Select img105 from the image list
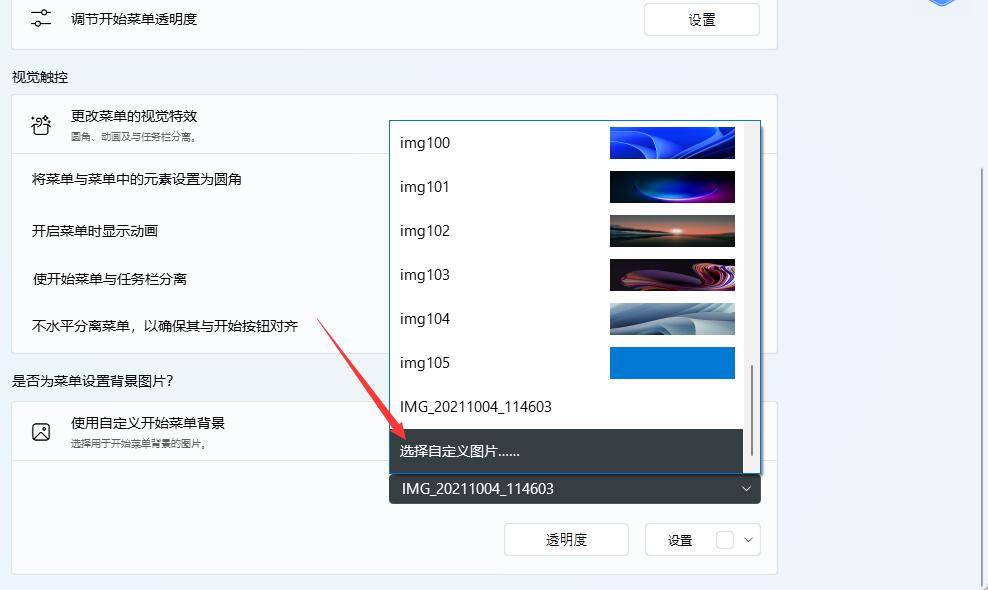This screenshot has height=590, width=988. point(566,363)
